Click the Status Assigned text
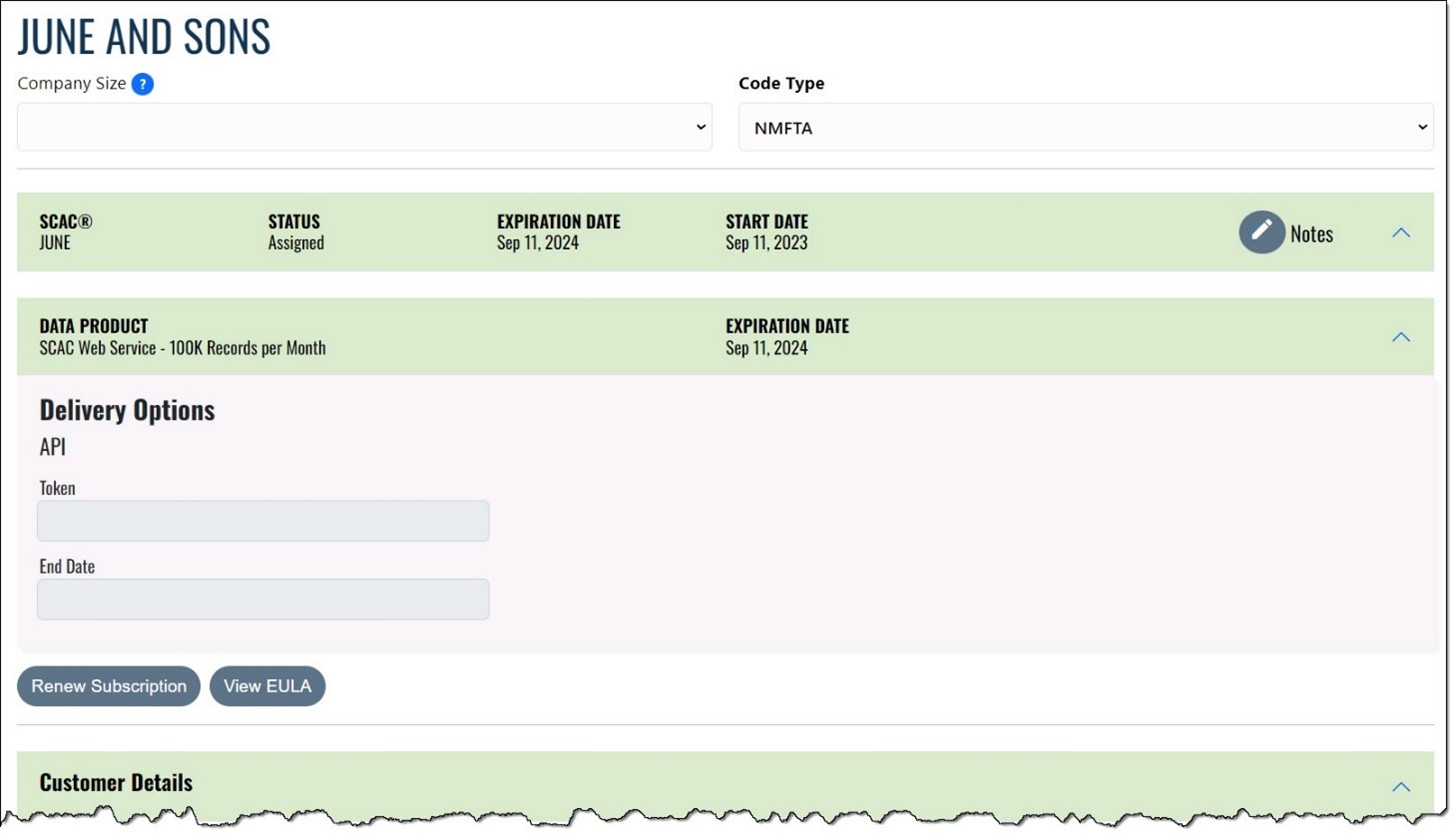The image size is (1455, 836). click(x=295, y=242)
